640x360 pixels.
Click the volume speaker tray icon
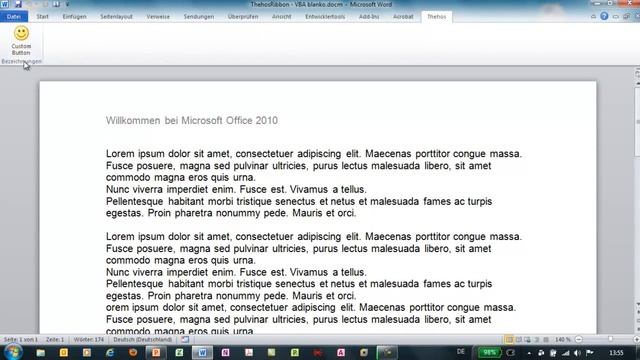[578, 353]
